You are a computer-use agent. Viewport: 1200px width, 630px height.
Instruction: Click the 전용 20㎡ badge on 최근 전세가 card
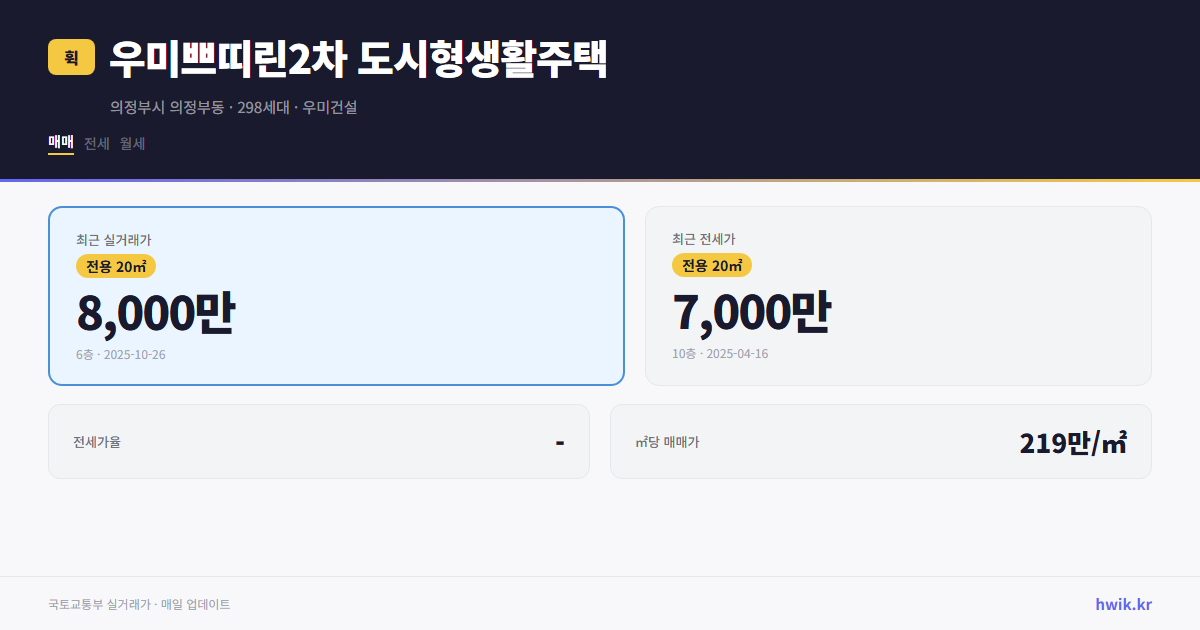711,266
